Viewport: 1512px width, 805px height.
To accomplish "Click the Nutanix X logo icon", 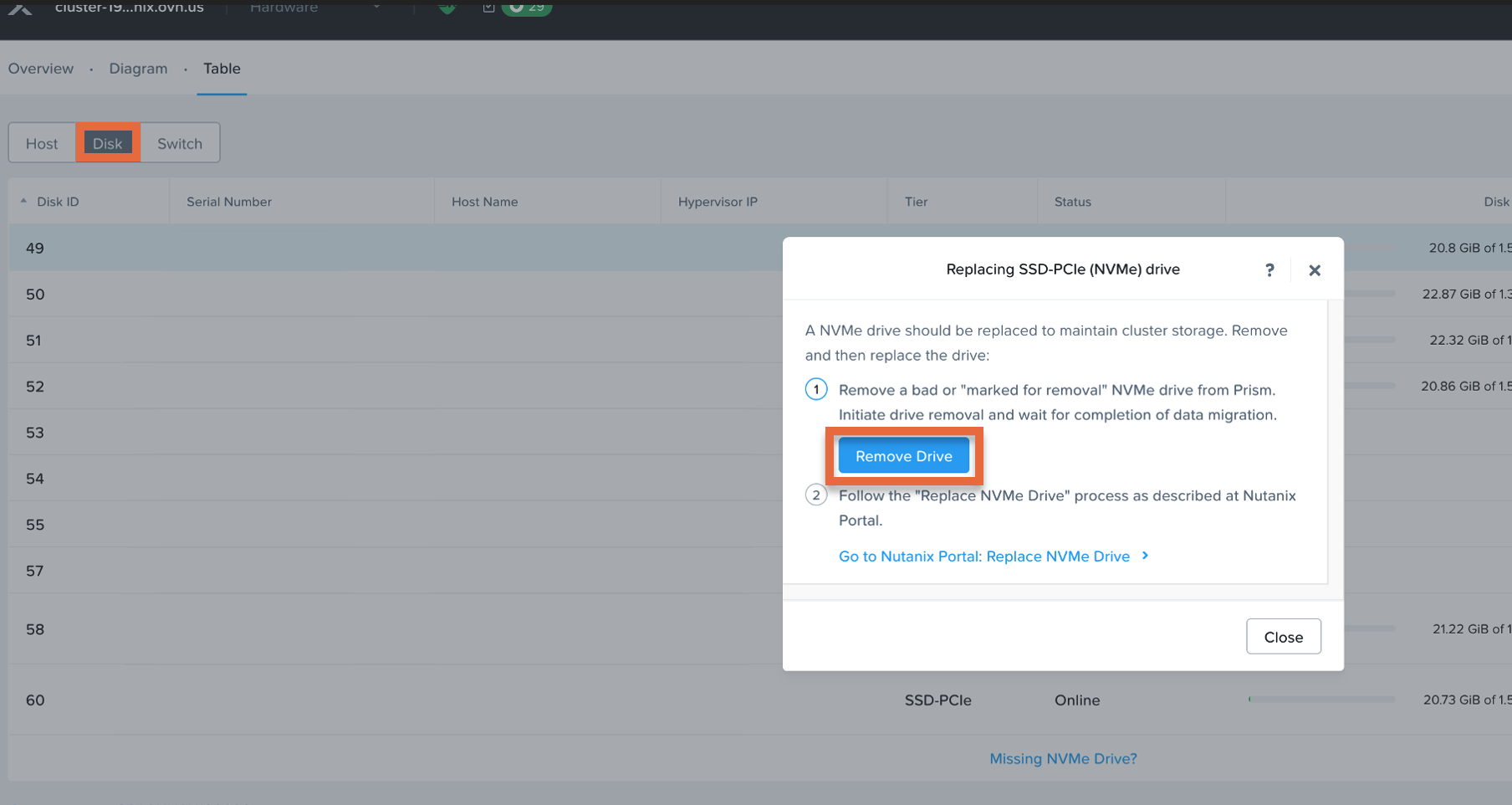I will point(20,8).
